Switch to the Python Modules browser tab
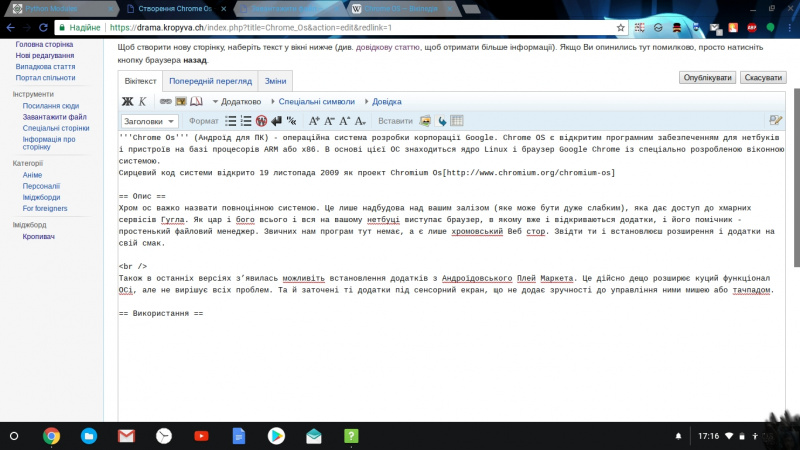 (x=59, y=9)
